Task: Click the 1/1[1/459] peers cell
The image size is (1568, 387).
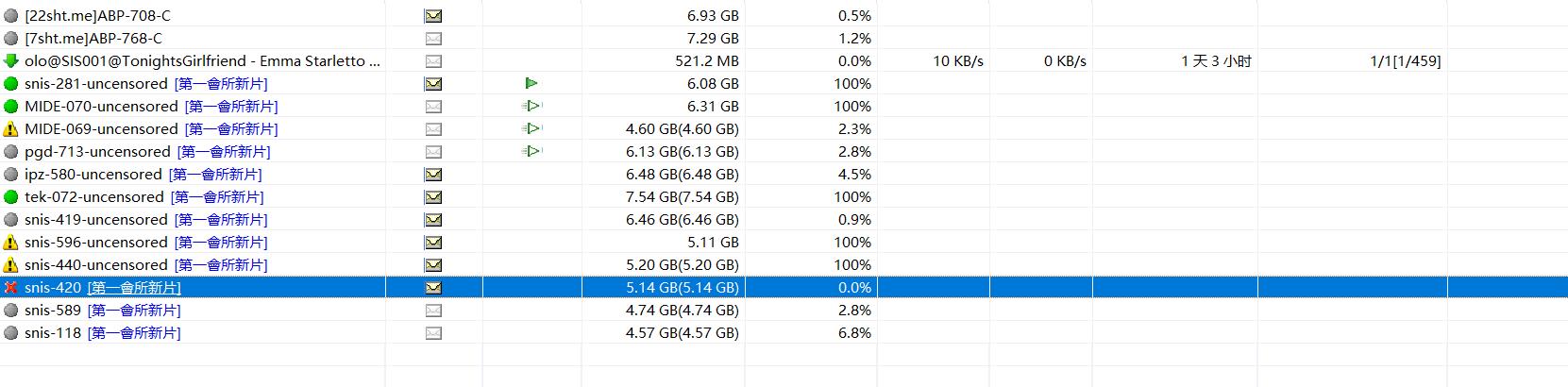Action: (x=1406, y=61)
